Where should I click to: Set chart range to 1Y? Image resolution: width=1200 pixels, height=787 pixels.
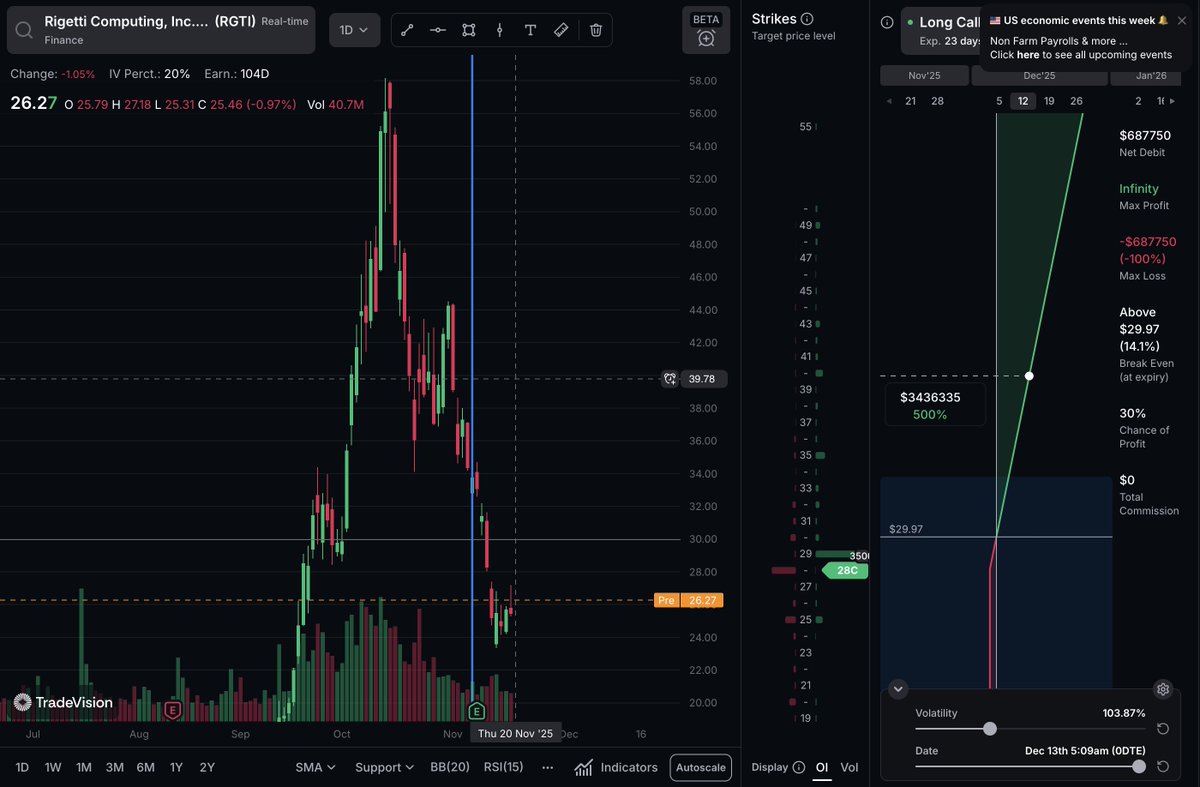pos(176,767)
